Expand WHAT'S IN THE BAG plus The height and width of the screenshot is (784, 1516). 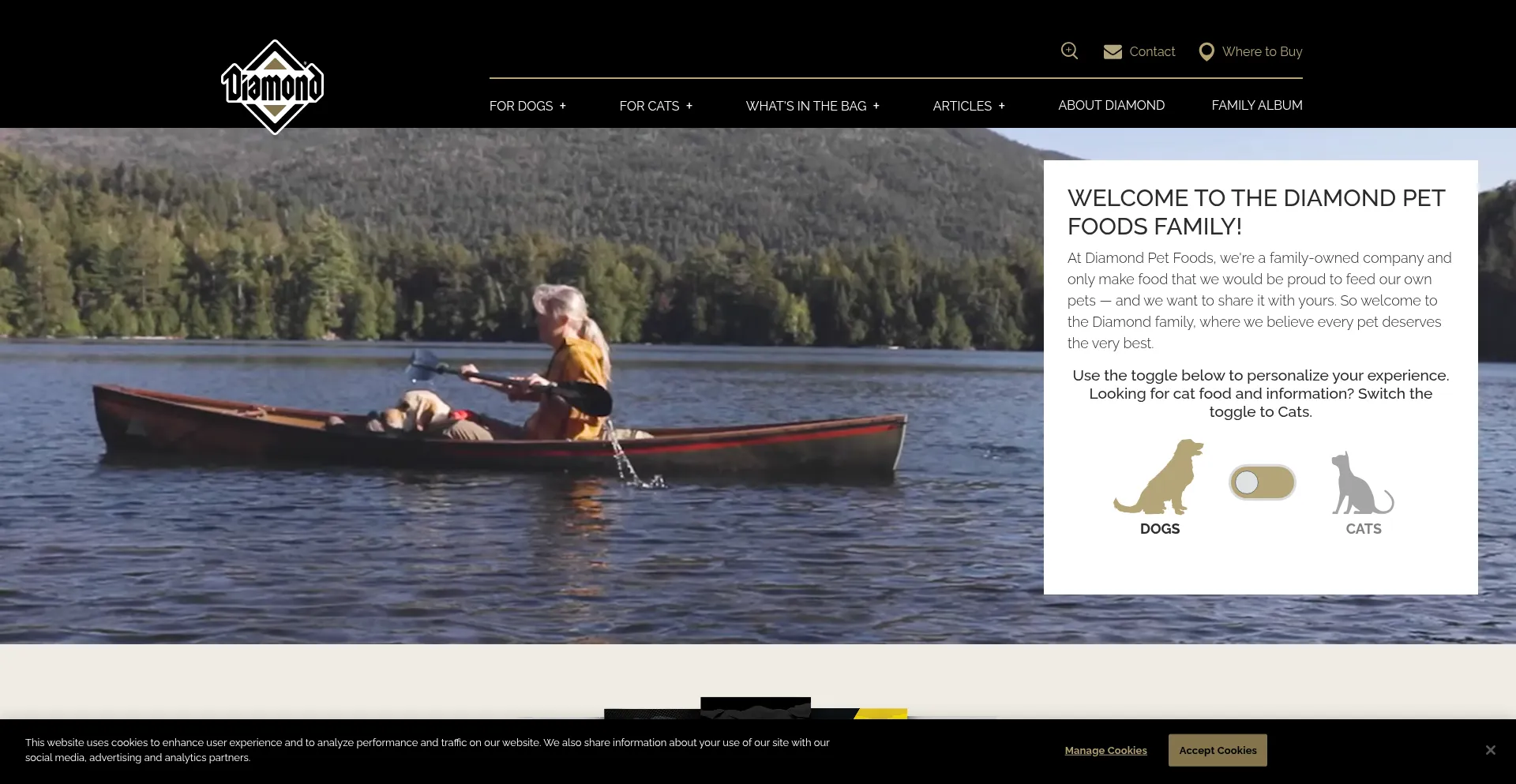point(876,106)
